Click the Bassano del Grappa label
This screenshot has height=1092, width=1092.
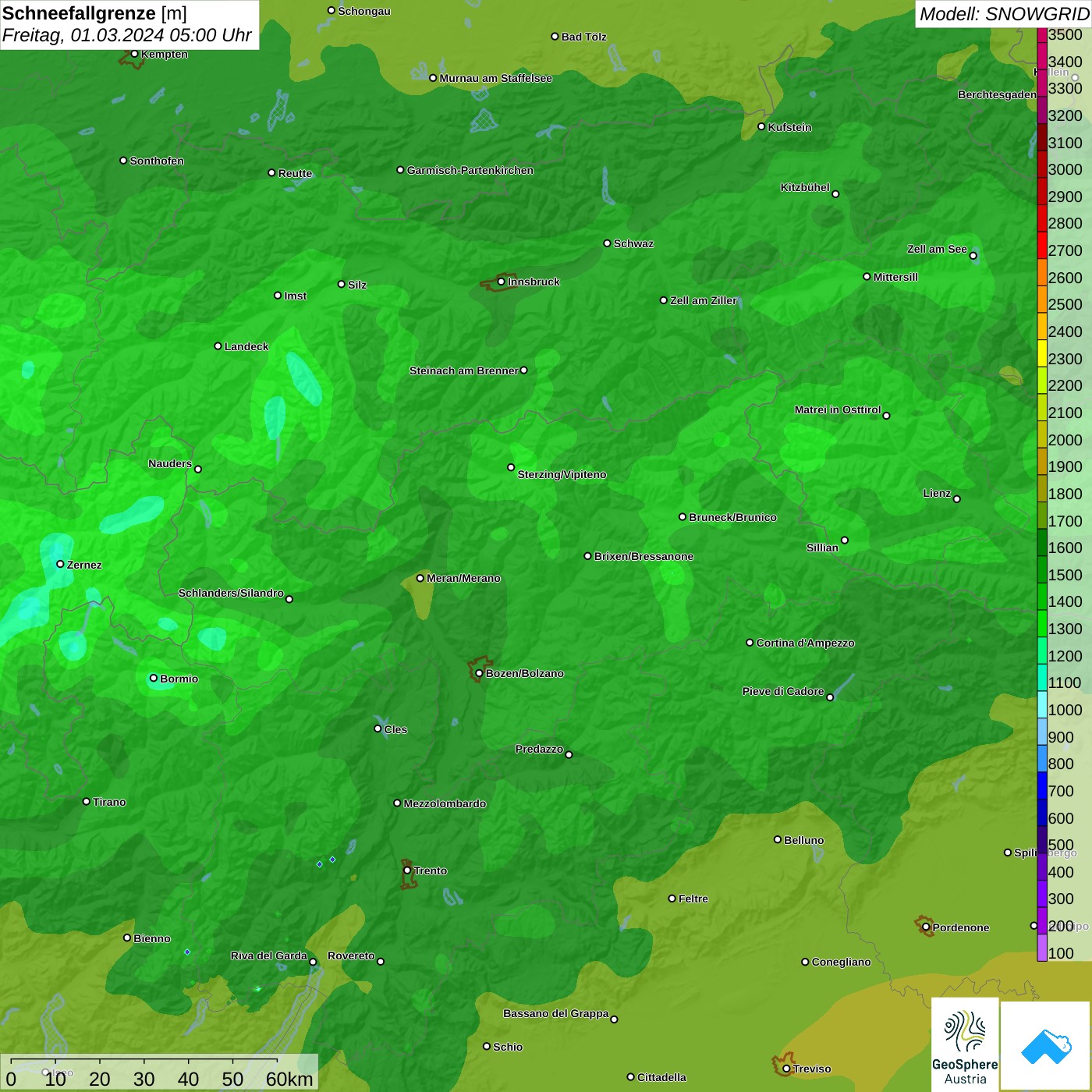click(x=556, y=1013)
